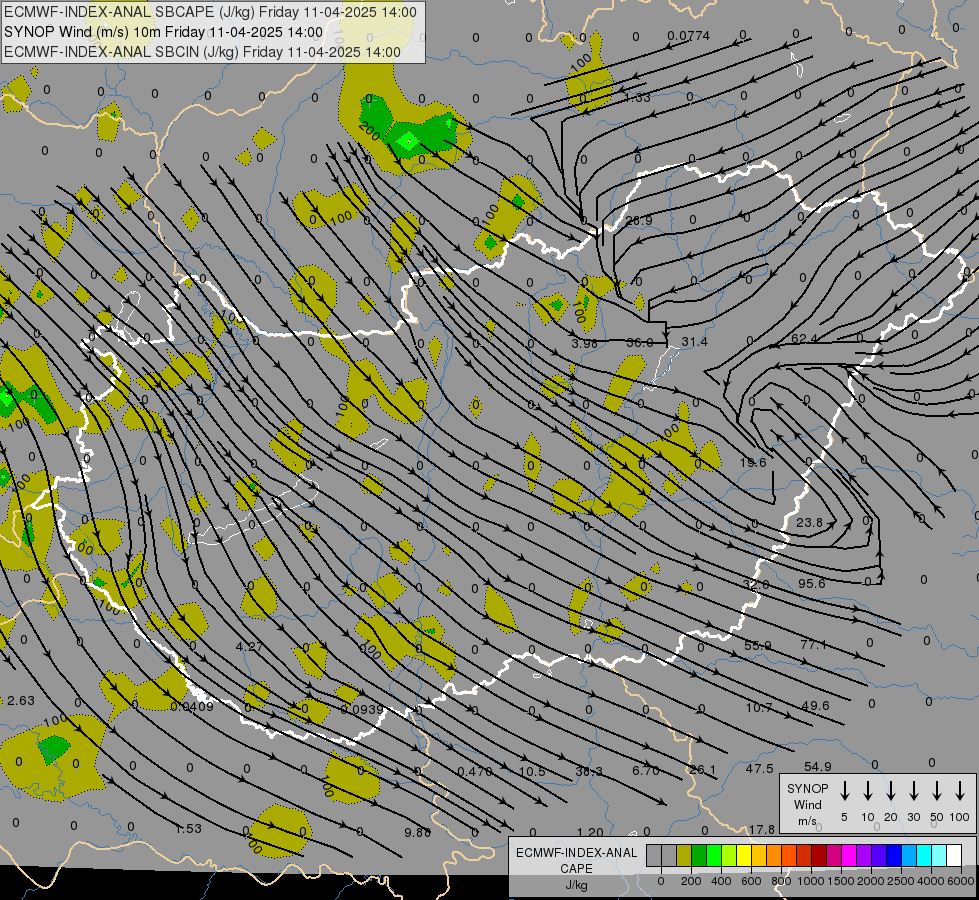Click the 95.6 value on the map
Image resolution: width=979 pixels, height=900 pixels.
click(812, 583)
